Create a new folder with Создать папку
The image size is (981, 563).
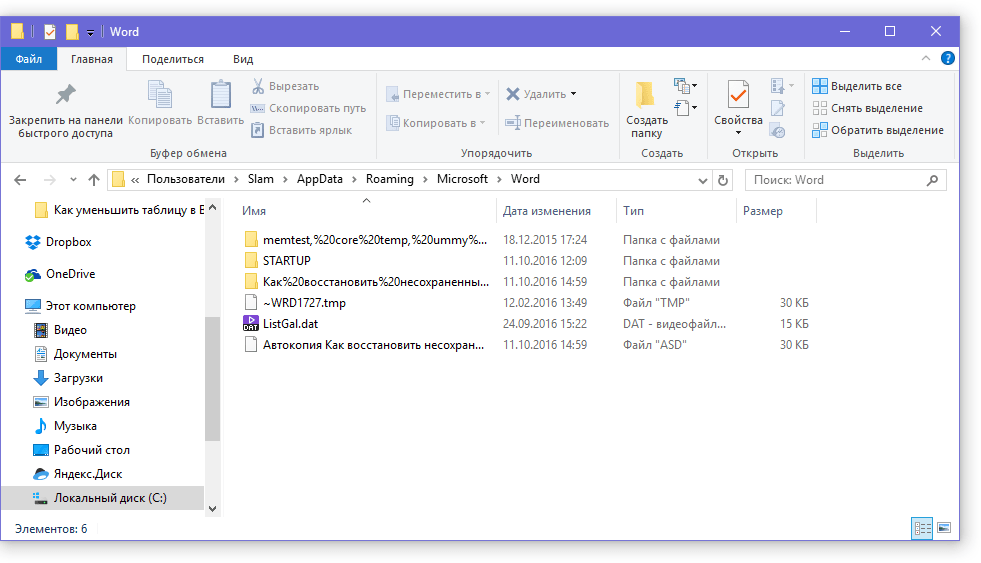(646, 111)
